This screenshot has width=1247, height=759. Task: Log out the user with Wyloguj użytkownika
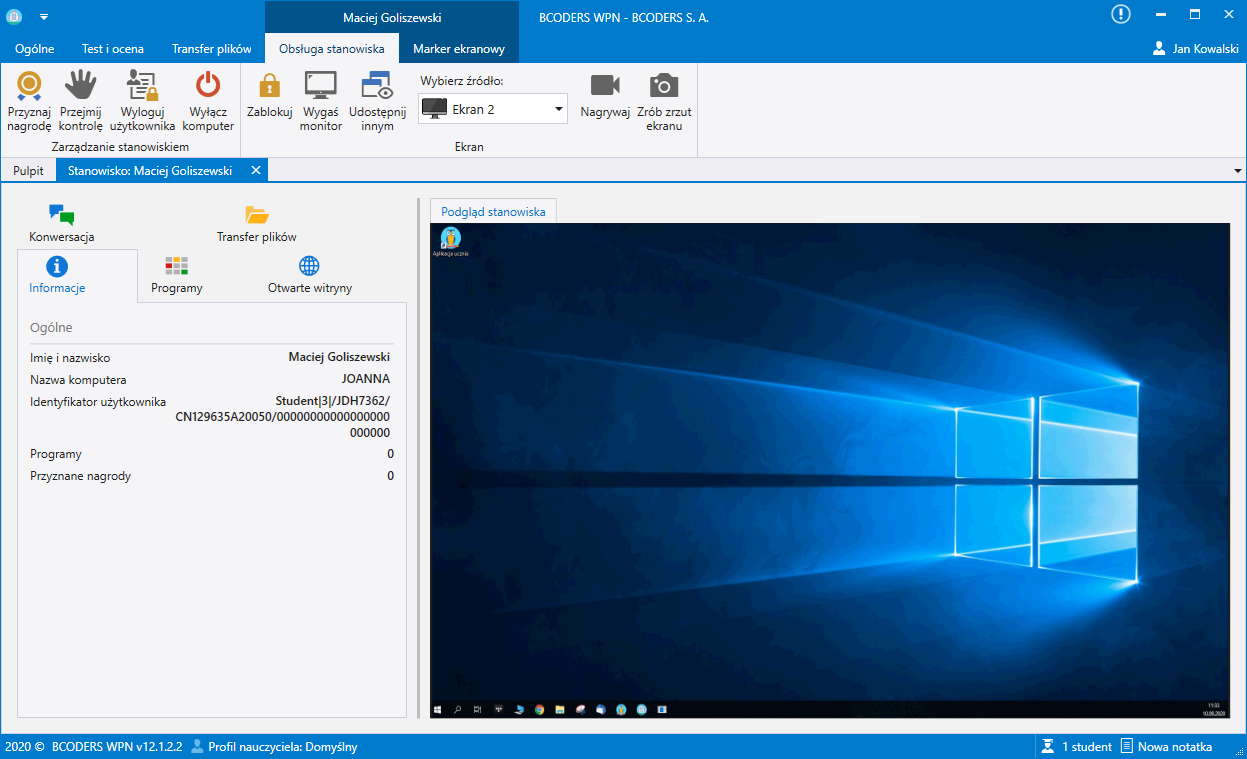coord(142,102)
